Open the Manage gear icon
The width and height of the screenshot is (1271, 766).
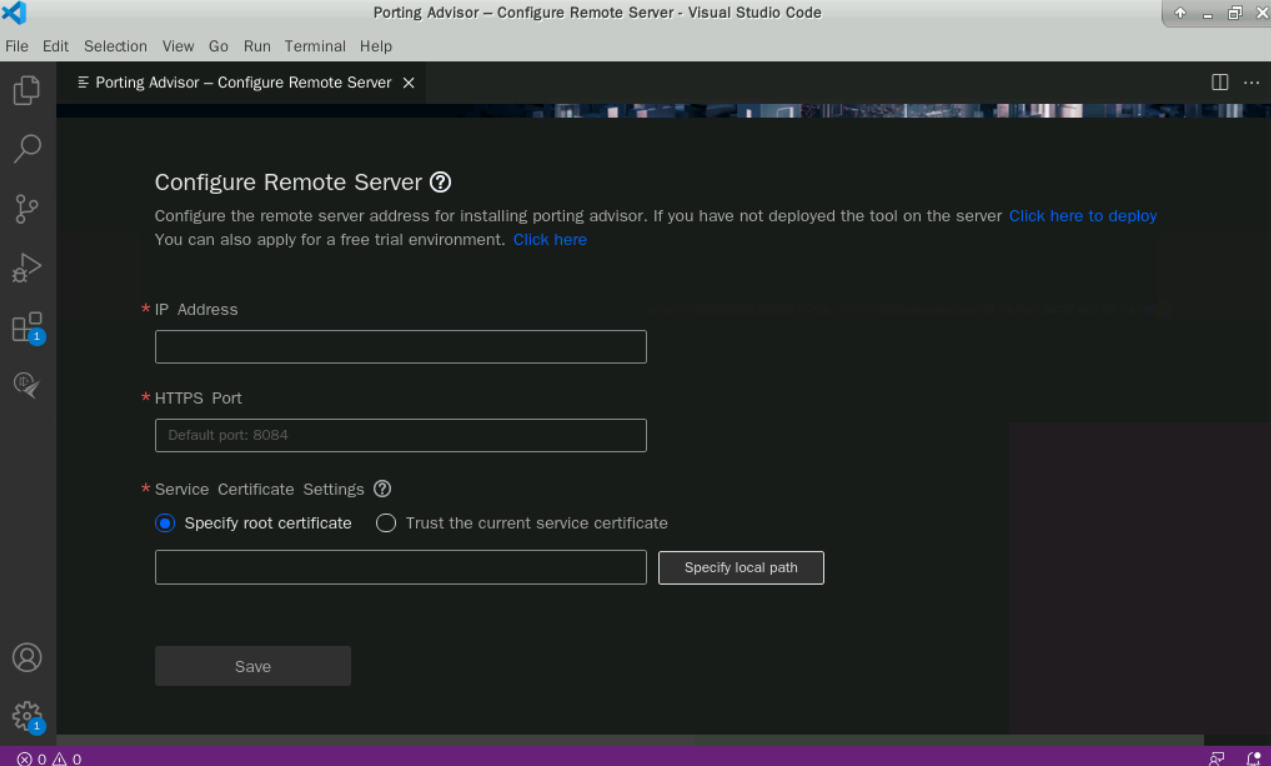[27, 717]
